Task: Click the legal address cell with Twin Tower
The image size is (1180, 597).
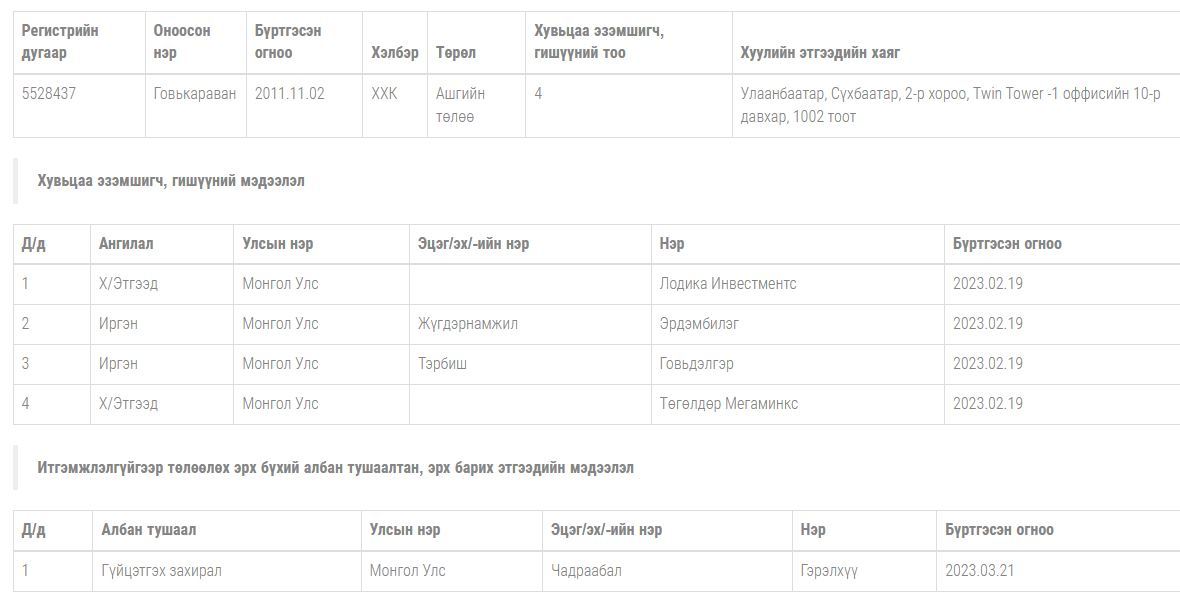Action: click(950, 105)
